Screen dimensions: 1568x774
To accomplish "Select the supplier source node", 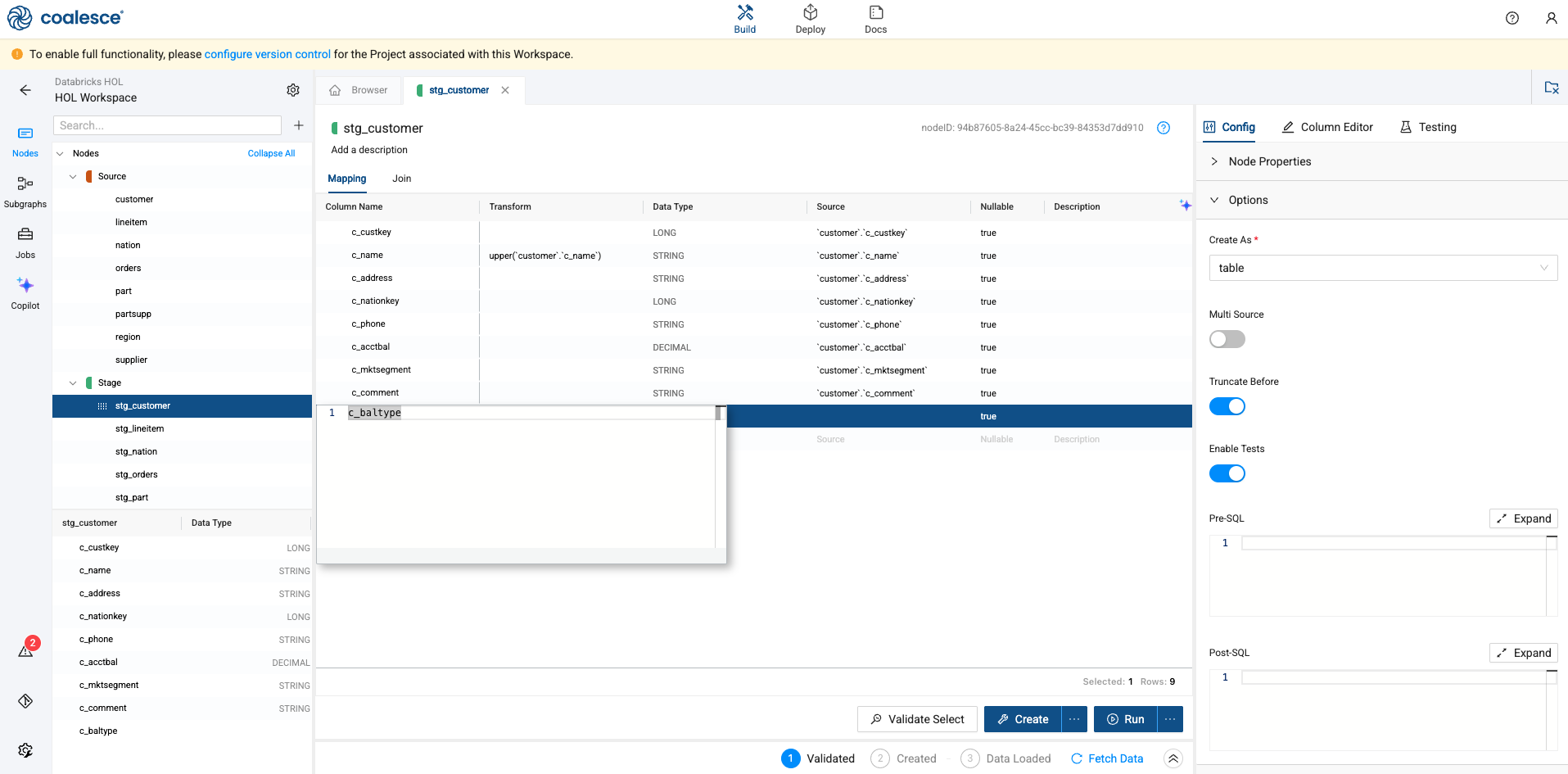I will pos(131,360).
